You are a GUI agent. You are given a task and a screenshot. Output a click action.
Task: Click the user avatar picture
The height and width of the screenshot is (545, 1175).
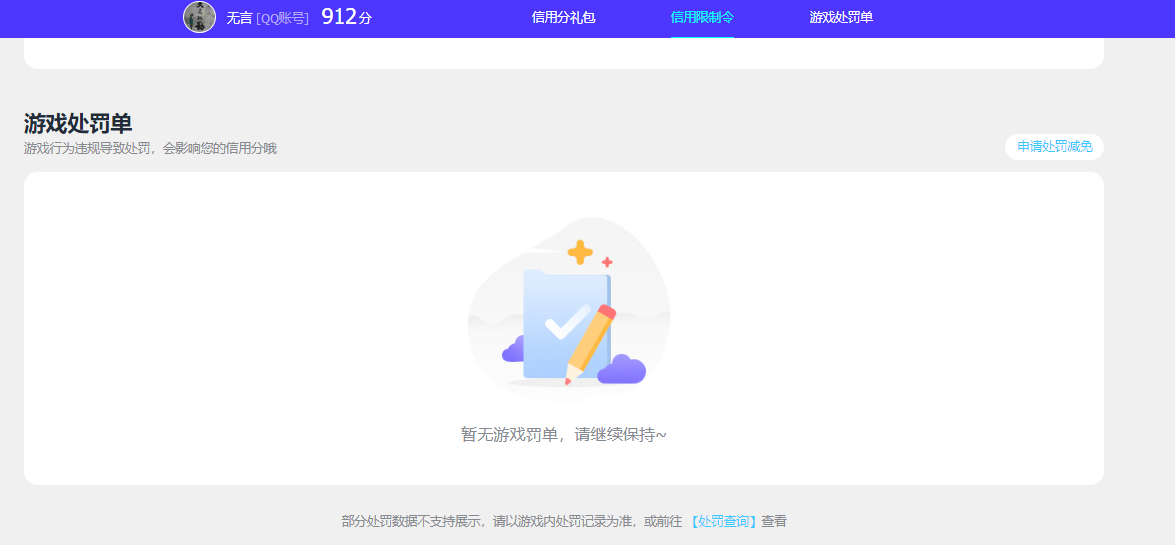pos(199,17)
